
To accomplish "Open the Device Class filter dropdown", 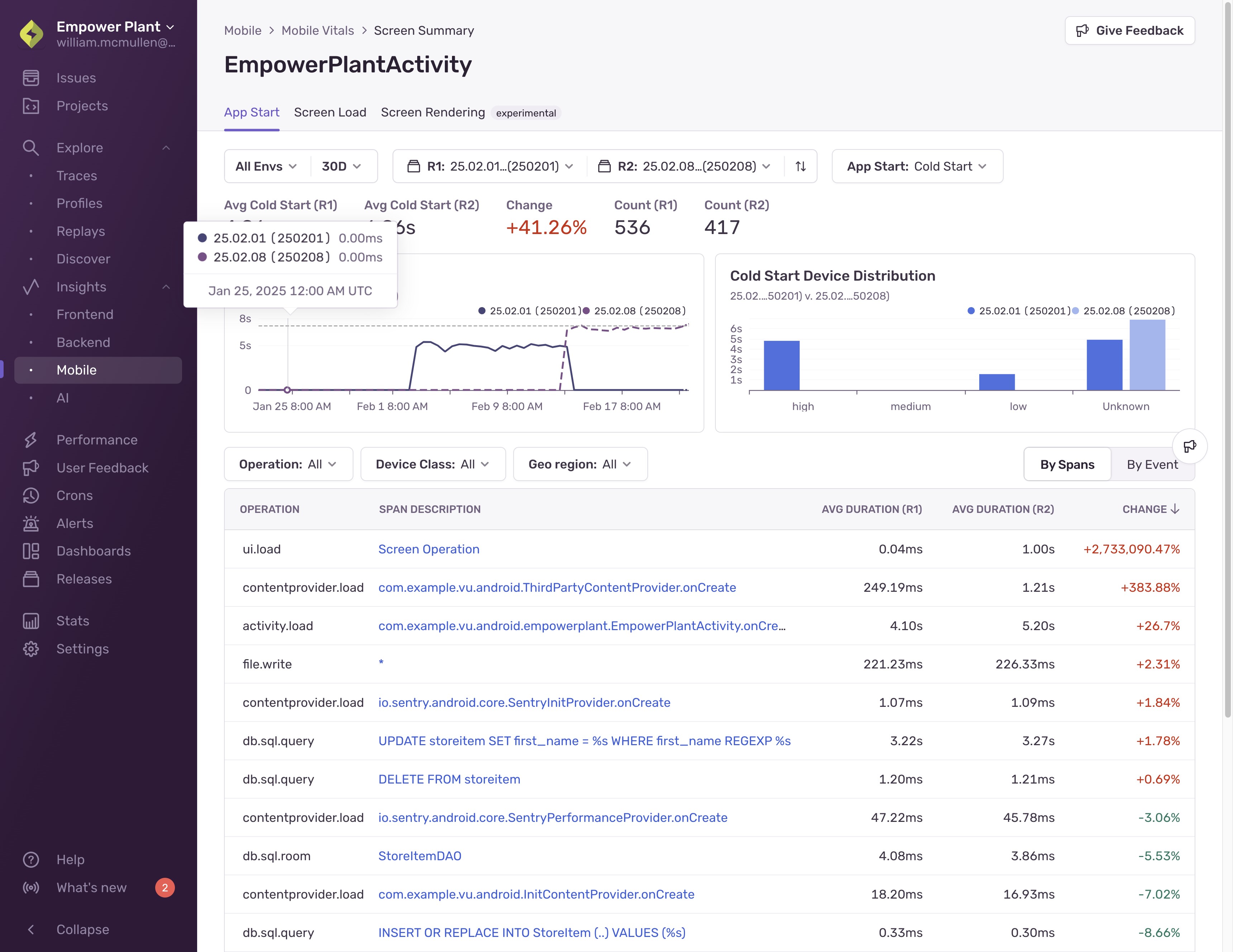I will click(x=433, y=464).
